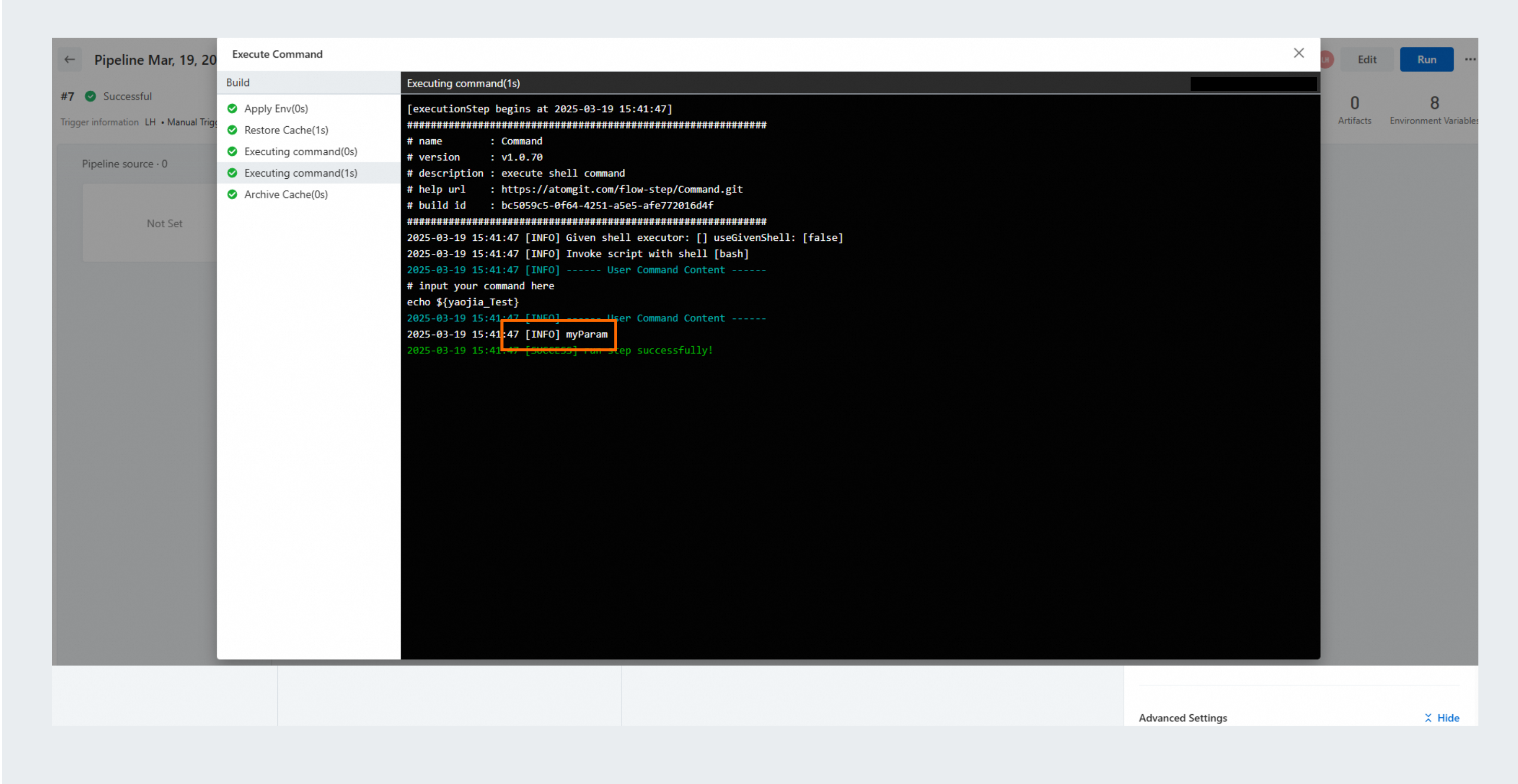This screenshot has height=784, width=1518.
Task: Click the green check next to Apply Env
Action: (x=232, y=108)
